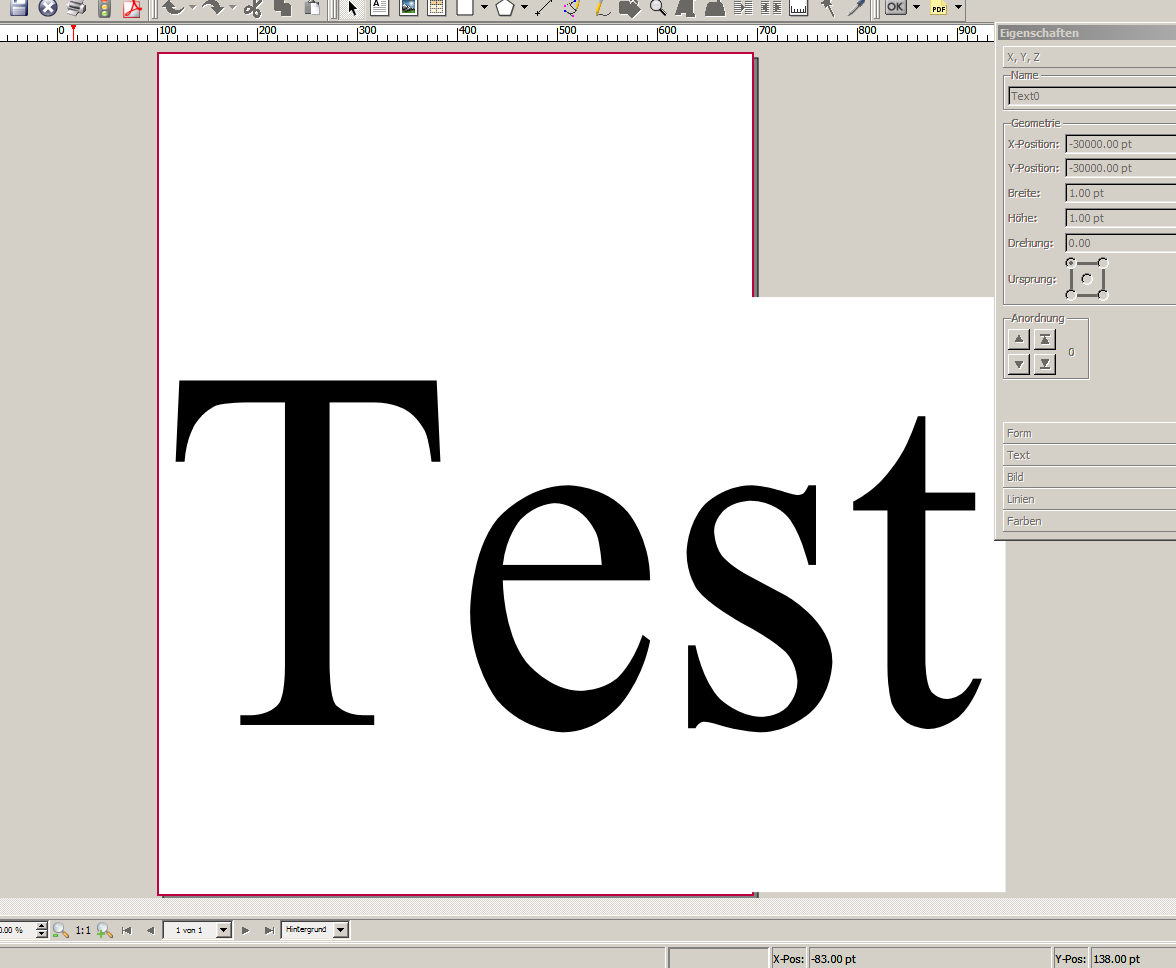The image size is (1176, 968).
Task: Click the scissors cut icon
Action: pos(252,8)
